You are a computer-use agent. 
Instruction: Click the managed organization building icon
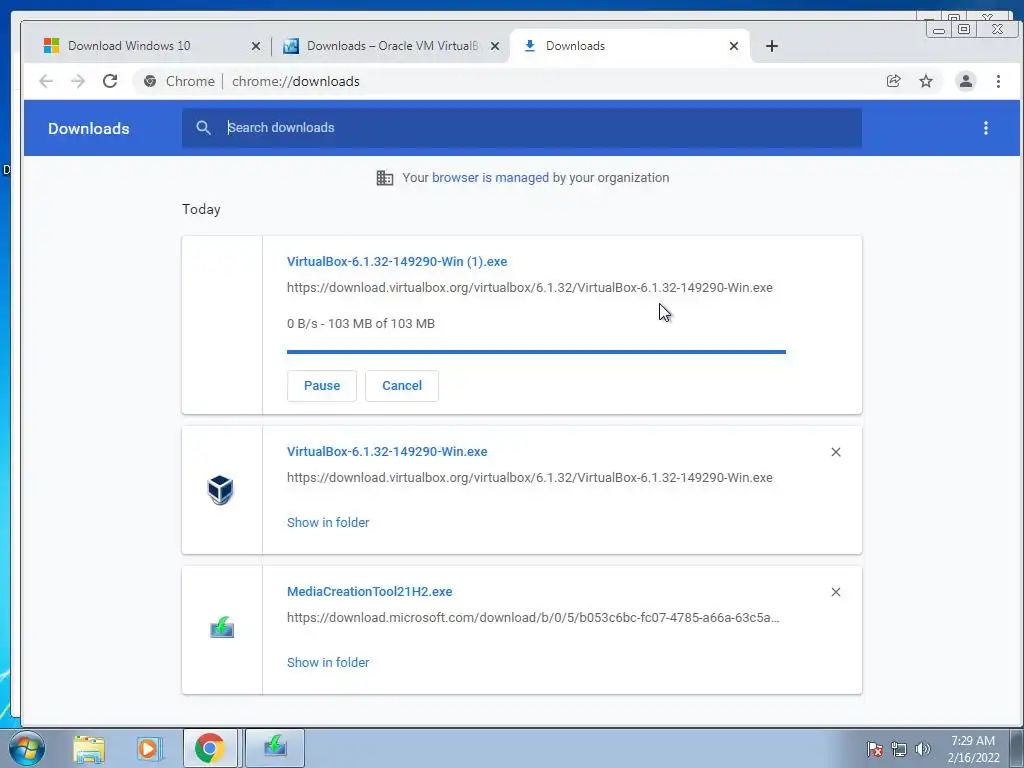(385, 178)
